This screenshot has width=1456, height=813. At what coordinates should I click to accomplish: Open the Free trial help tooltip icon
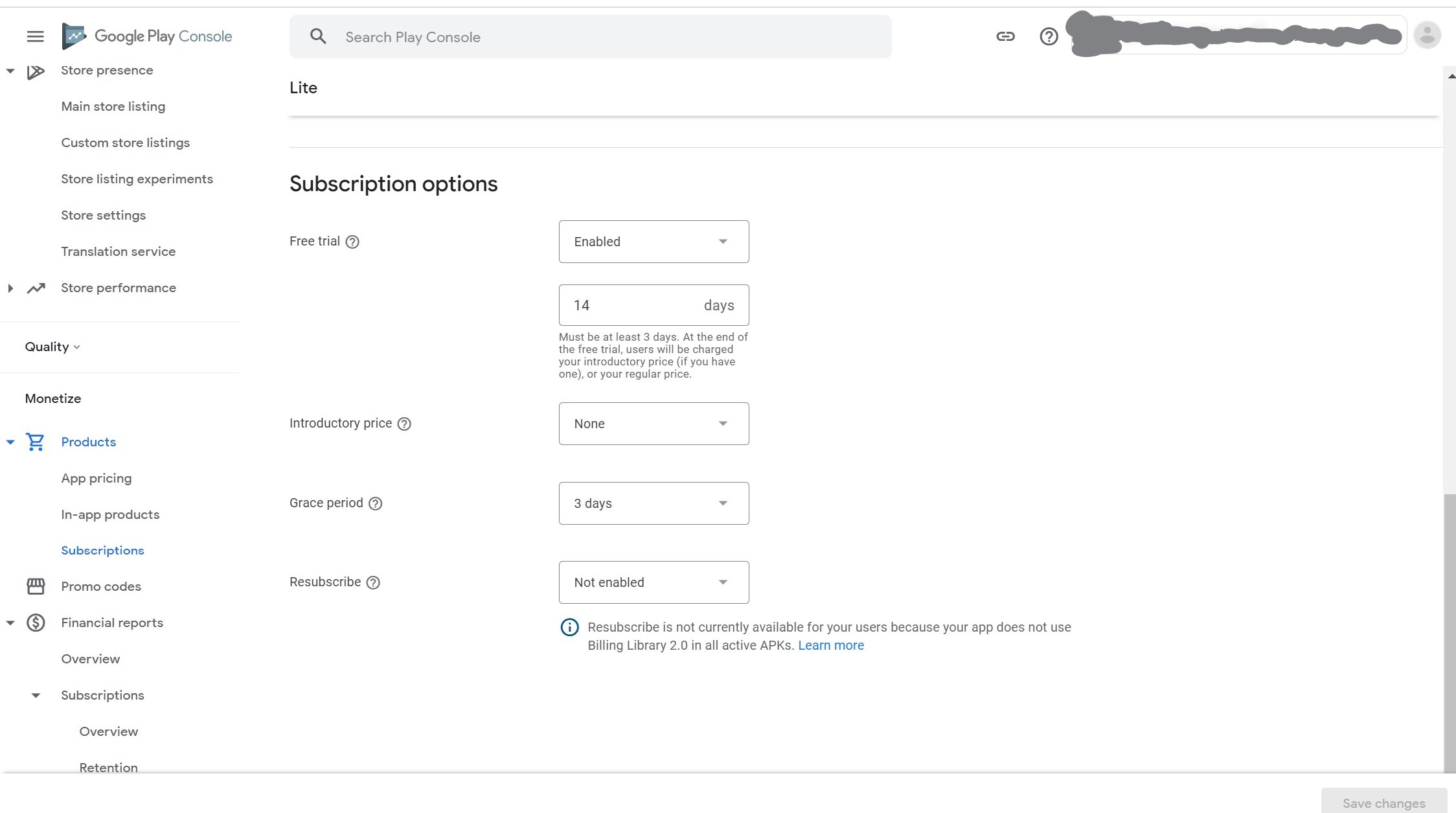point(352,242)
